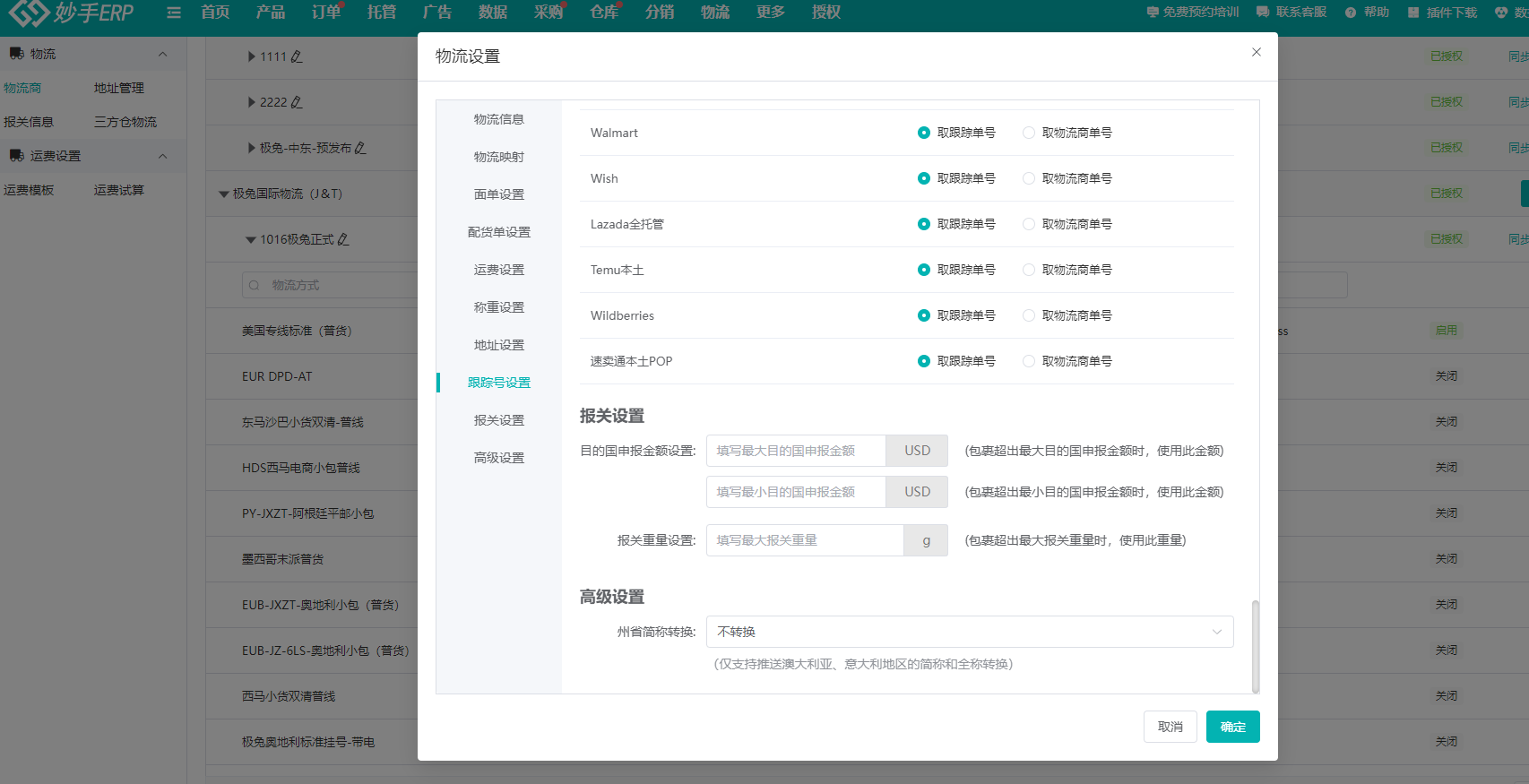This screenshot has height=784, width=1529.
Task: Expand the 2222 tree row
Action: pos(252,102)
